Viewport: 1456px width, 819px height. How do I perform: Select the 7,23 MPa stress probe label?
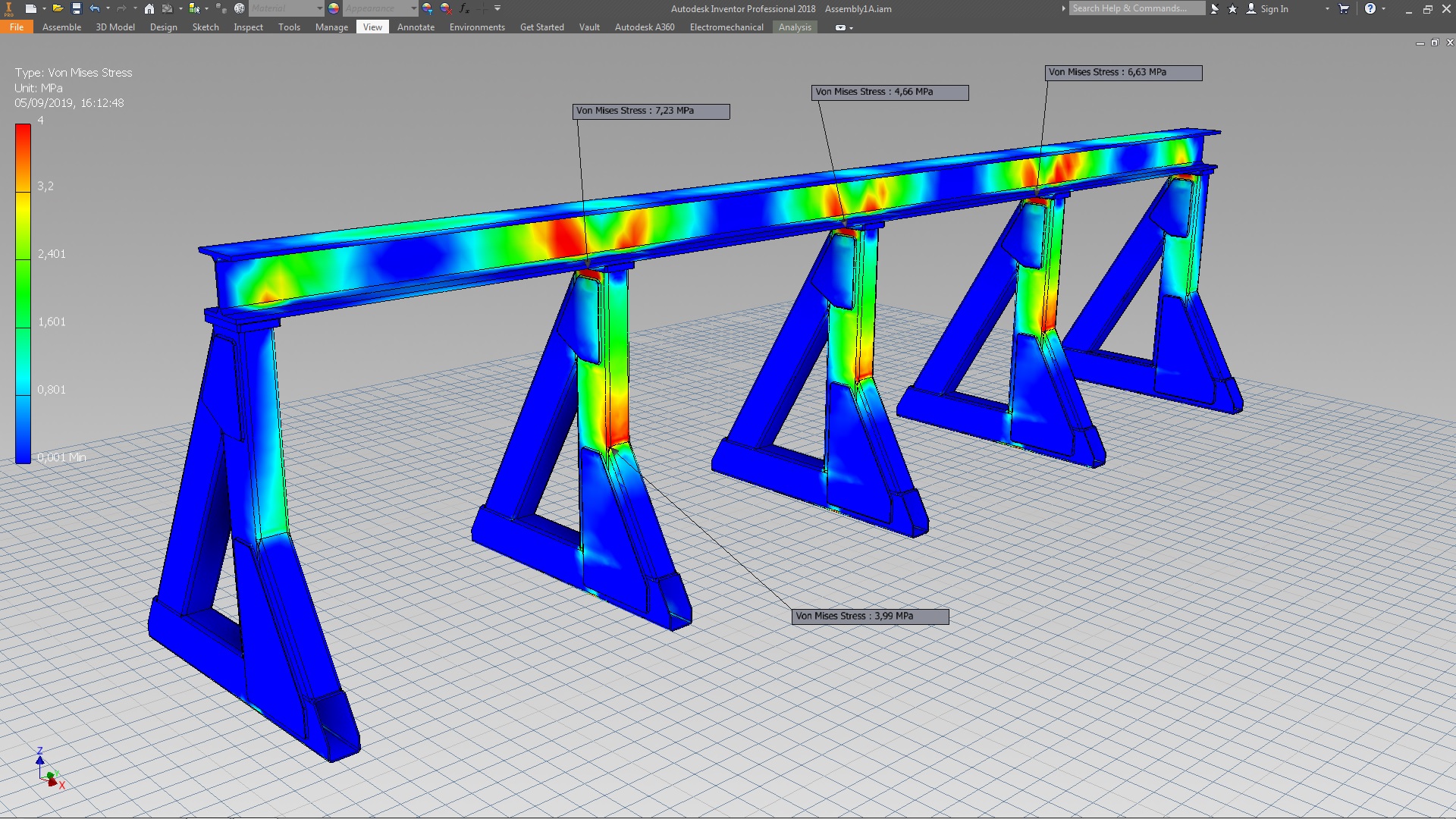[x=651, y=111]
